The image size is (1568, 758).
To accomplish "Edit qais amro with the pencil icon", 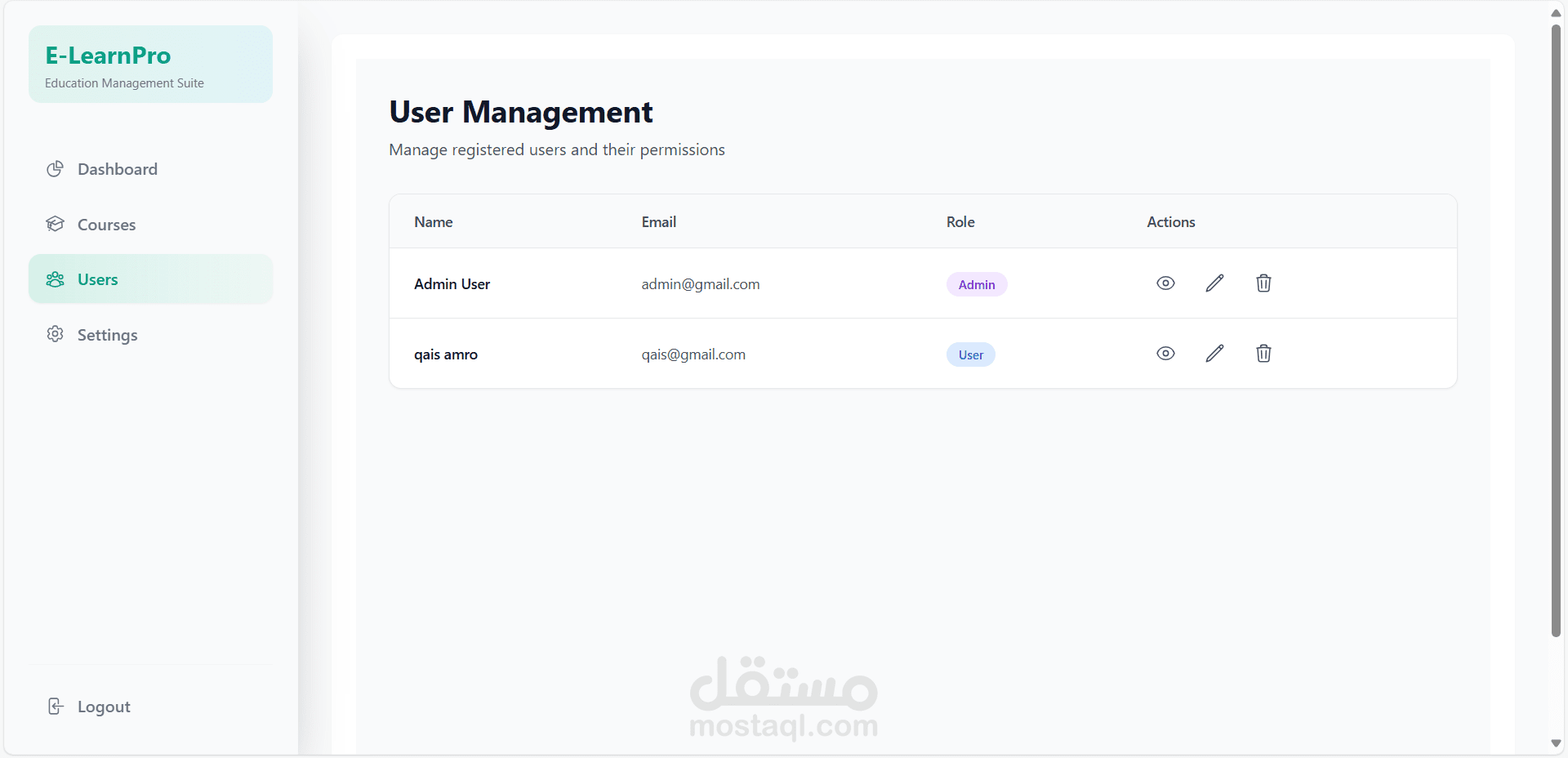I will [x=1214, y=354].
